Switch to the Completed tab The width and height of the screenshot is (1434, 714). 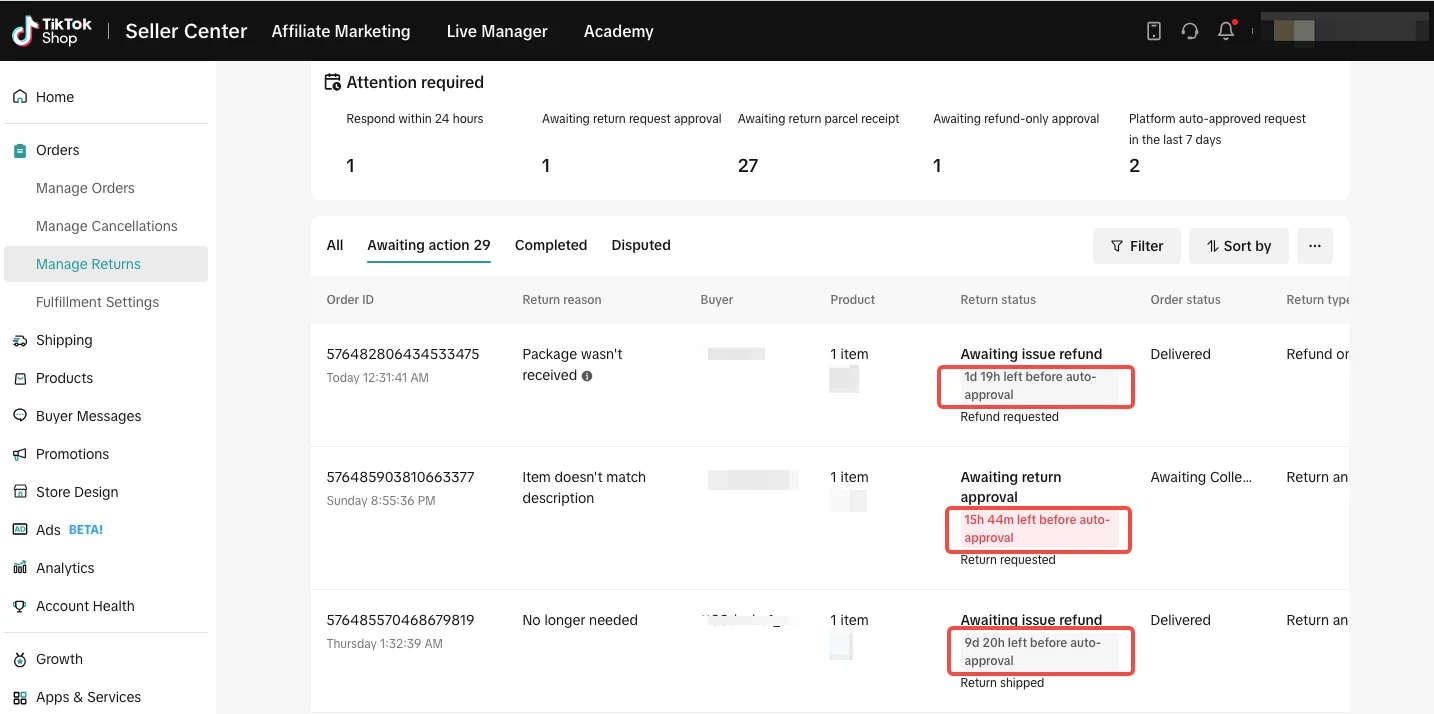[x=550, y=245]
